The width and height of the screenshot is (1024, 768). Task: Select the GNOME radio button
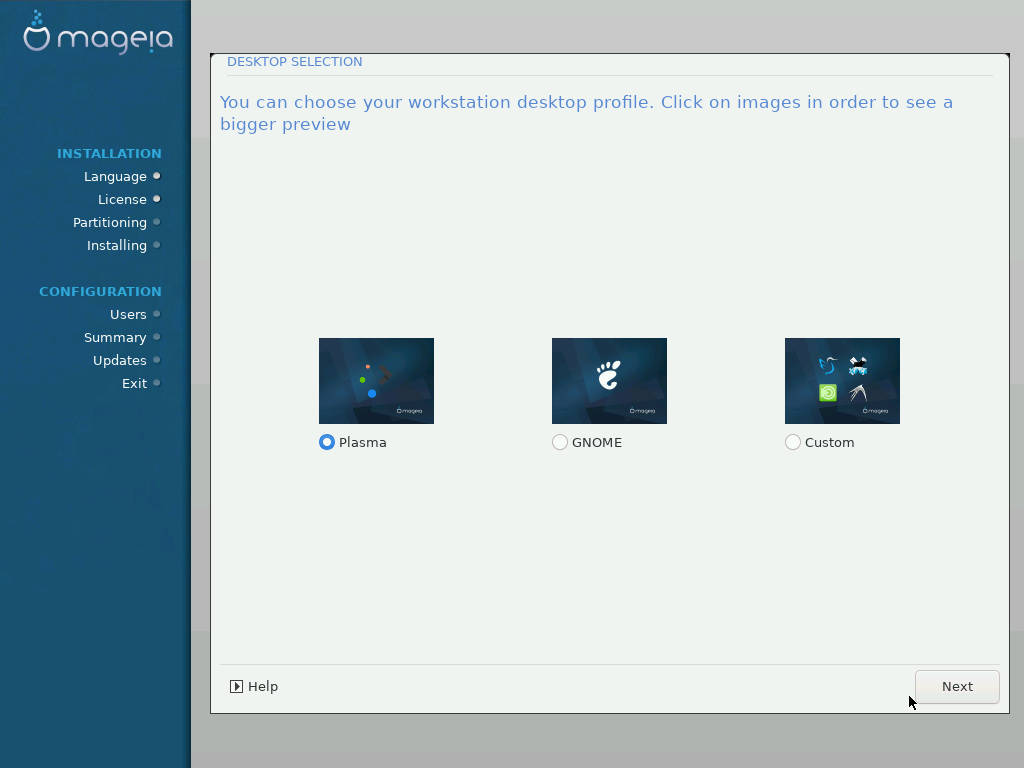(x=560, y=442)
